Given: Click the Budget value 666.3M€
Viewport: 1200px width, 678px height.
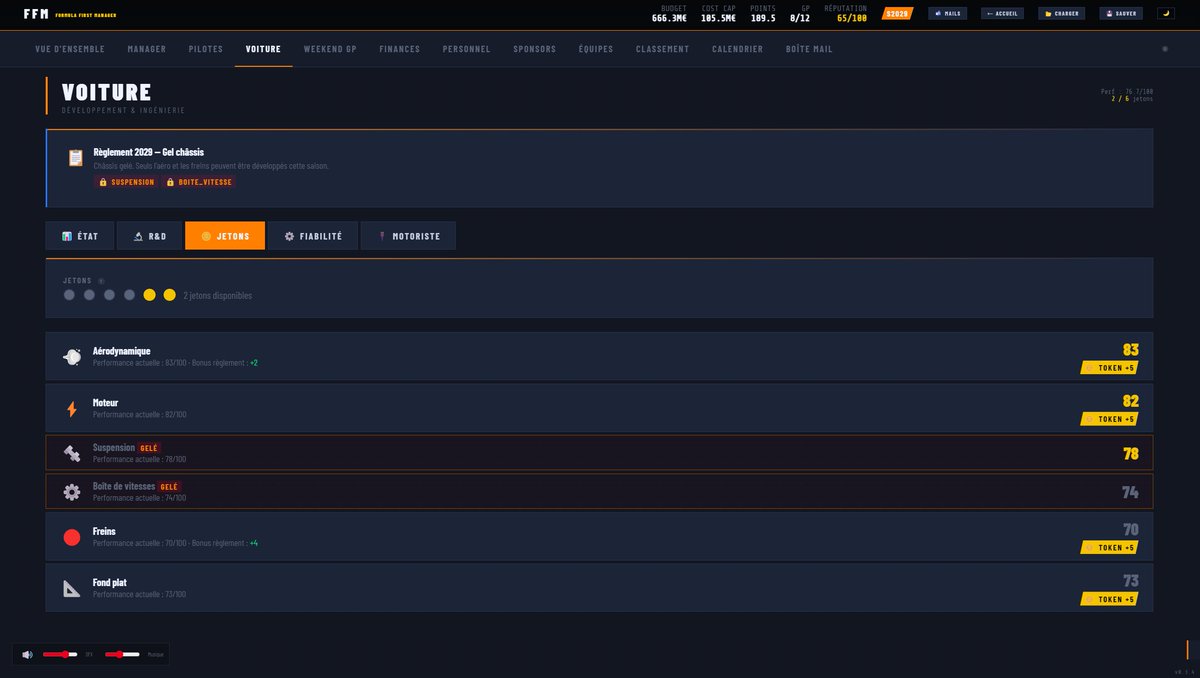Looking at the screenshot, I should click(x=669, y=18).
